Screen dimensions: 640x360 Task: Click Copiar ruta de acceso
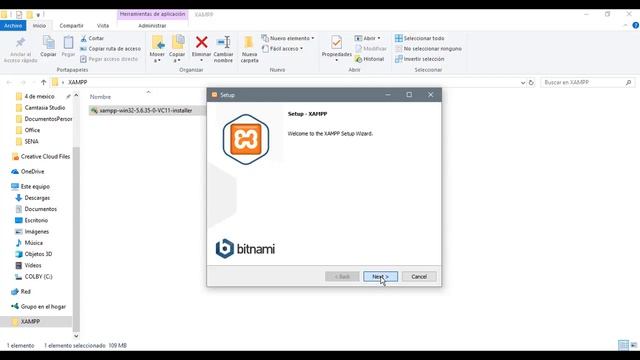tap(111, 49)
